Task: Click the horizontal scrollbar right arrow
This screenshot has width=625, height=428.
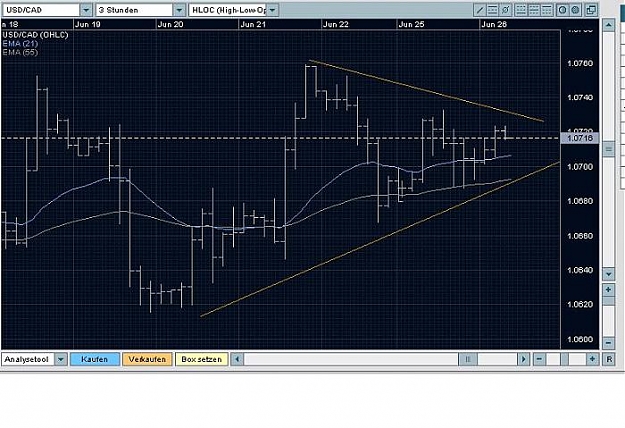Action: point(523,359)
